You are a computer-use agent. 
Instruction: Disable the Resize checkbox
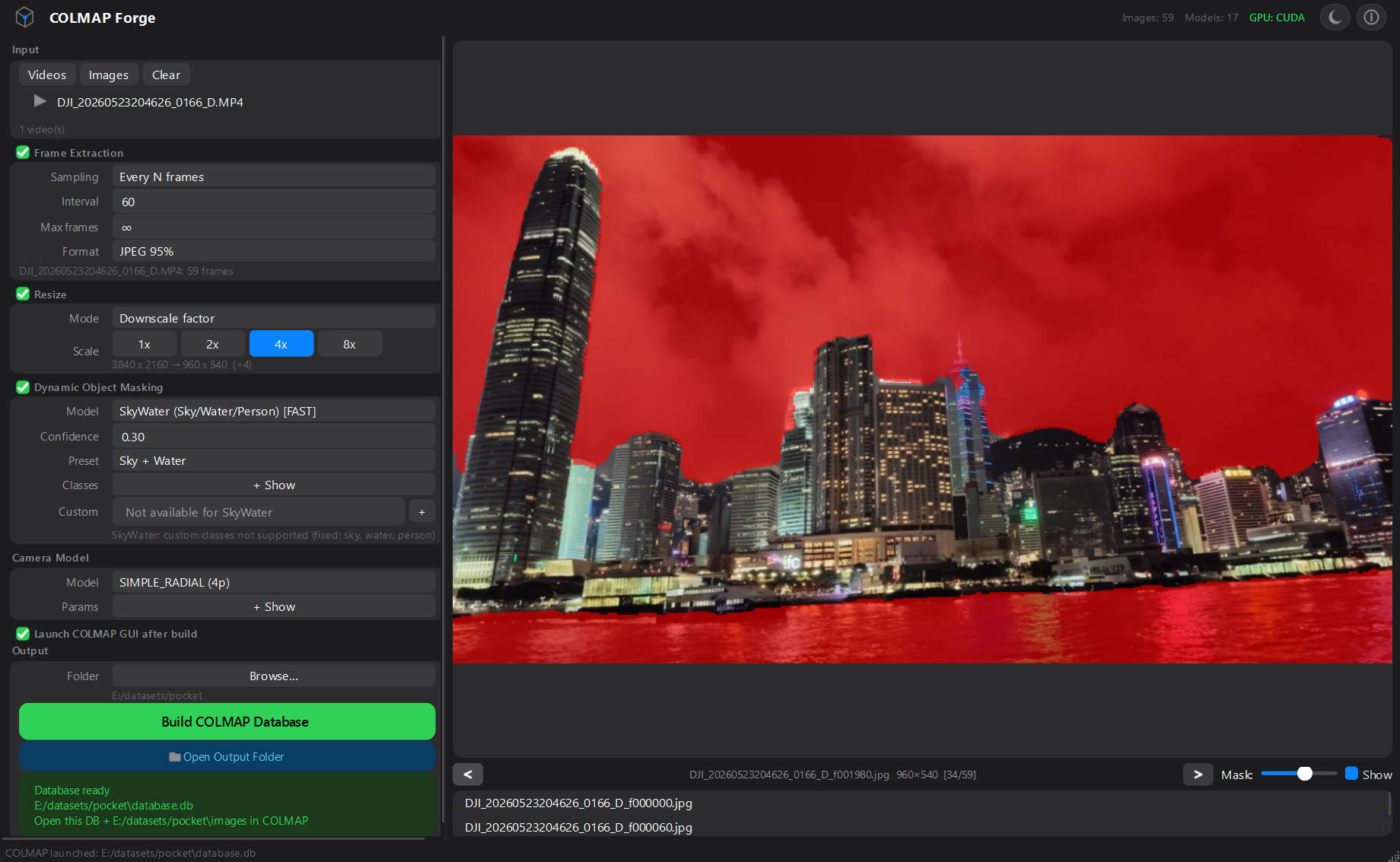(23, 294)
